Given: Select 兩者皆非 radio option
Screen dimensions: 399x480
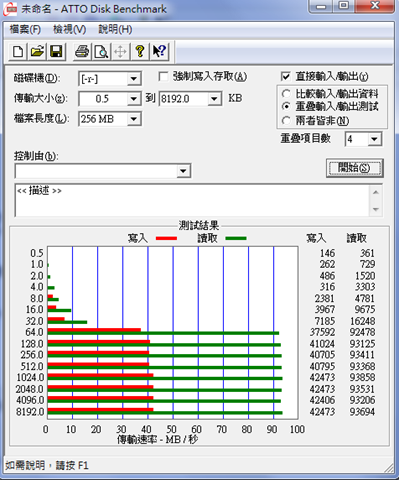Looking at the screenshot, I should pyautogui.click(x=286, y=120).
